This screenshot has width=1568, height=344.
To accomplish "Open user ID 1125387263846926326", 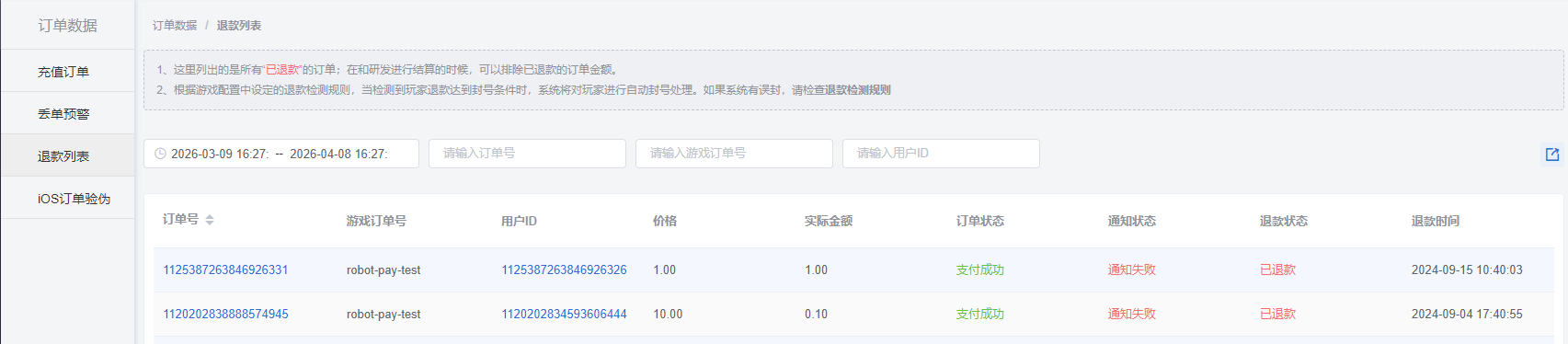I will tap(564, 269).
